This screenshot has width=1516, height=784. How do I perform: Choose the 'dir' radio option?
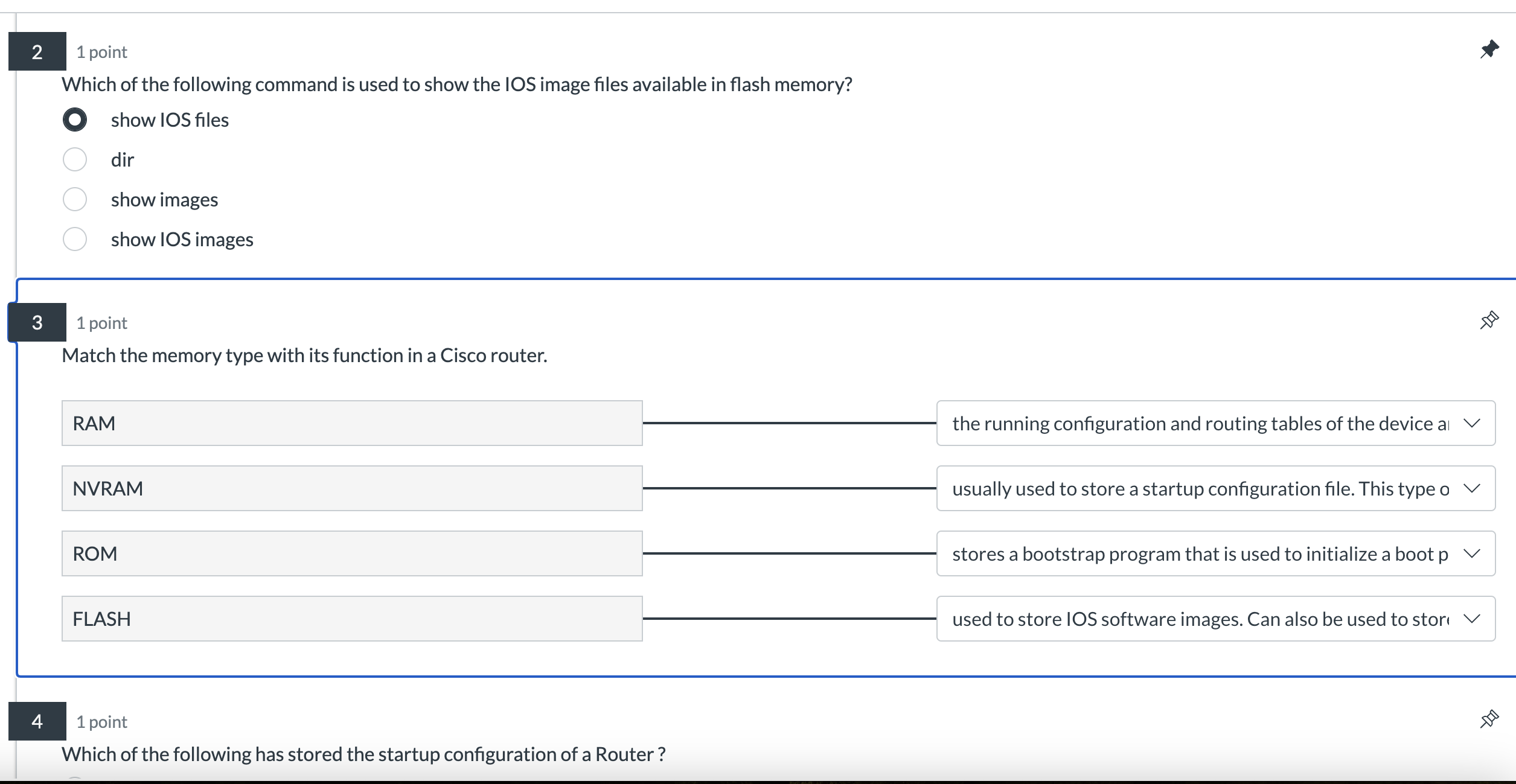point(75,159)
